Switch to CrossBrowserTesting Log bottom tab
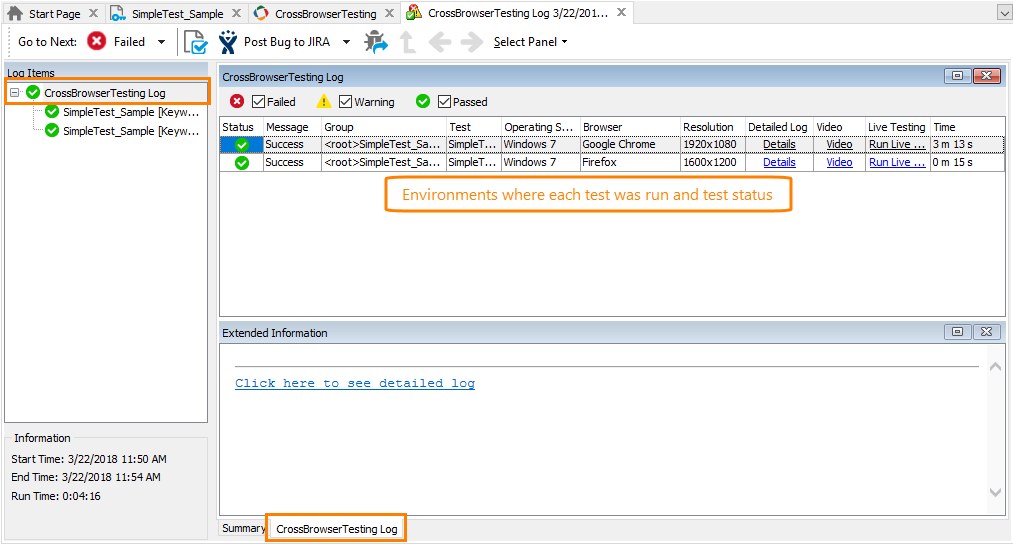 click(337, 528)
